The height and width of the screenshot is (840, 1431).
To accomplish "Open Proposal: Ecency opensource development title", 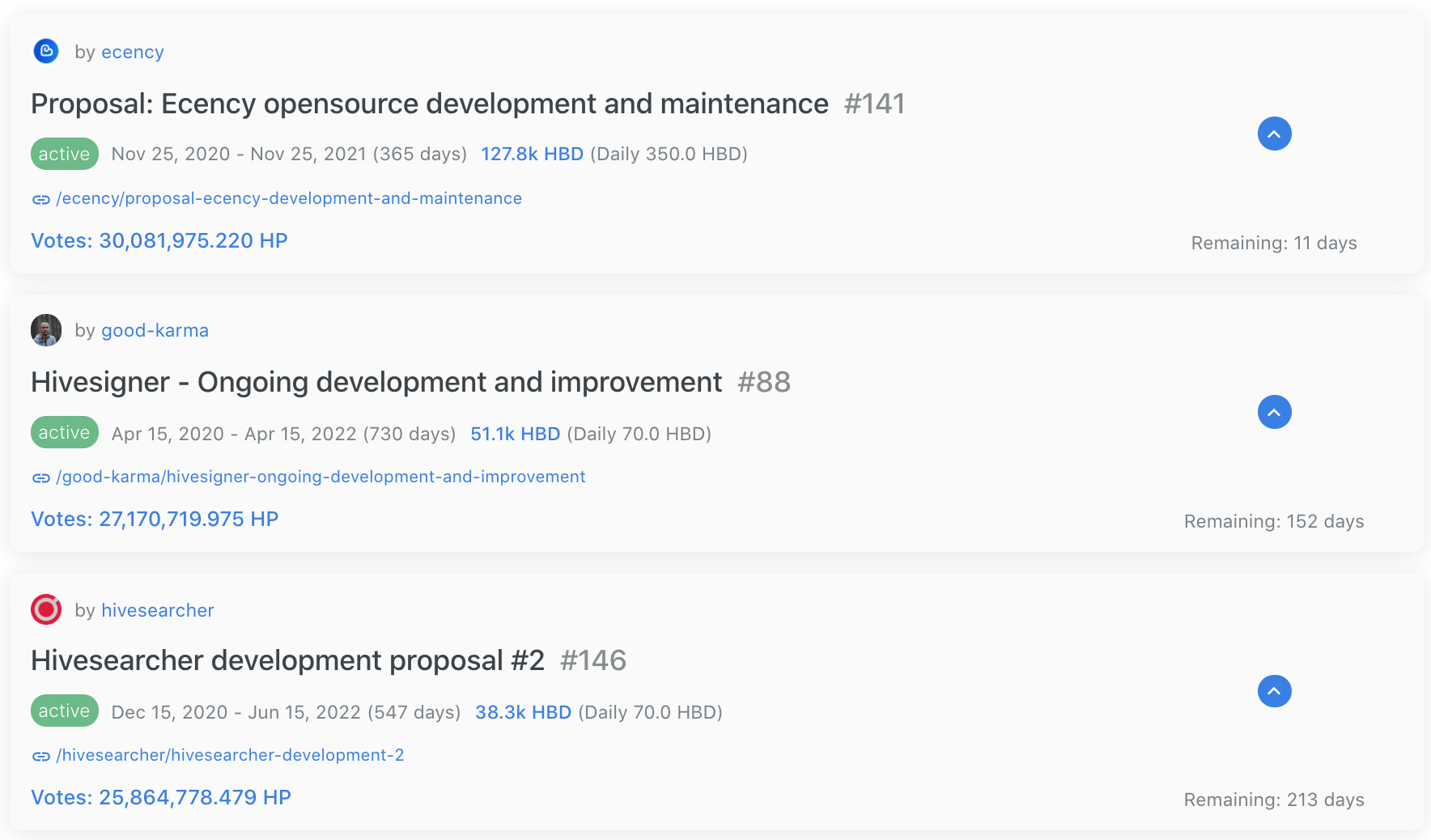I will tap(430, 104).
